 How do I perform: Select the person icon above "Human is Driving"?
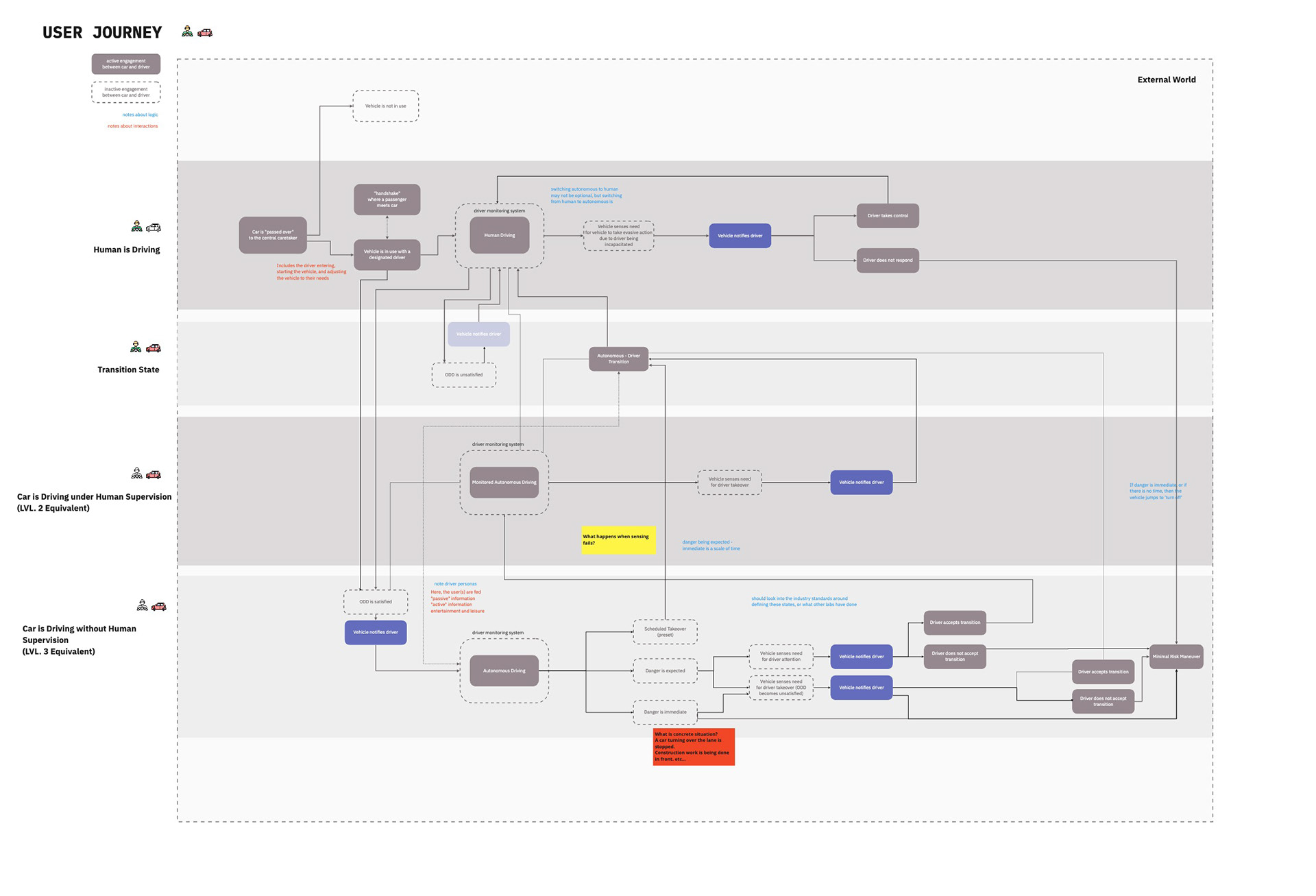(137, 227)
